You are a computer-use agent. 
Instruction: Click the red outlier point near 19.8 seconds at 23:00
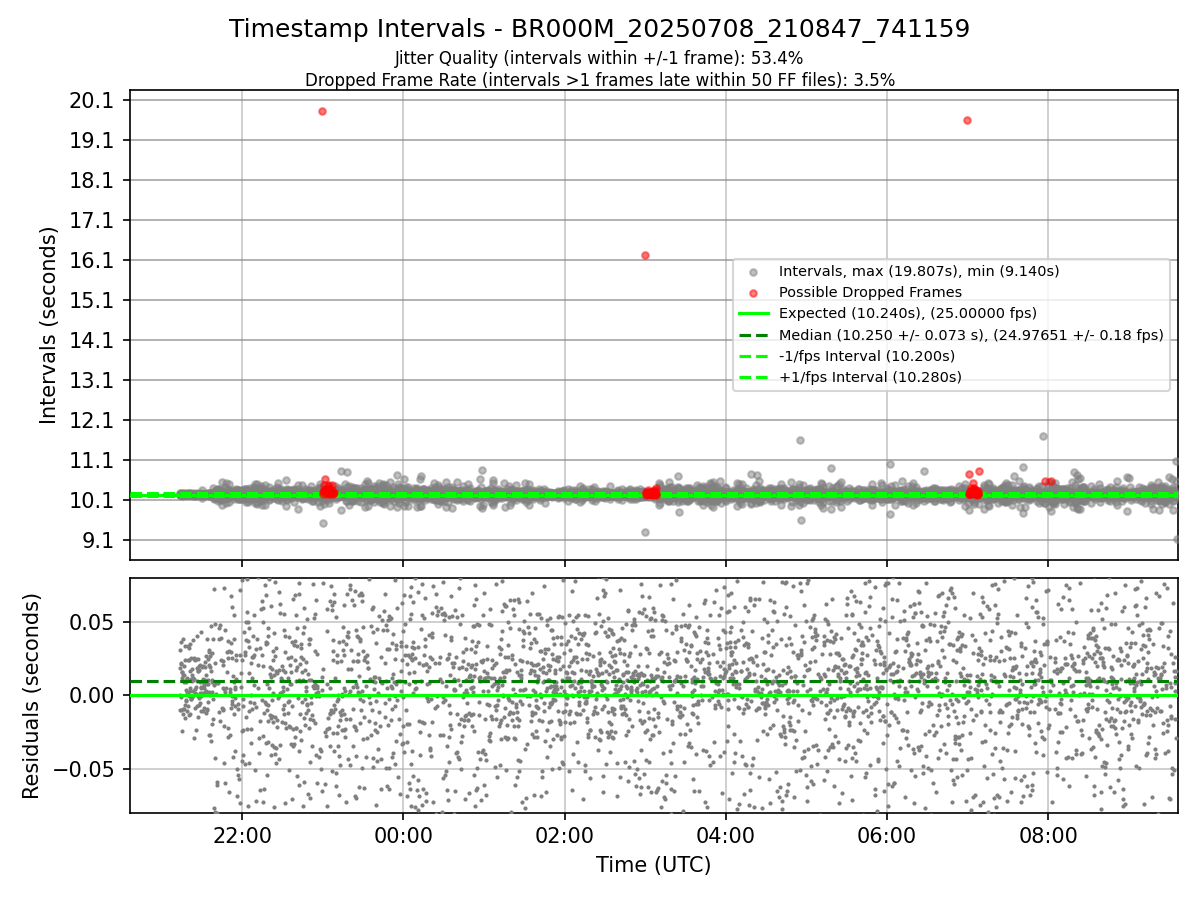[322, 111]
